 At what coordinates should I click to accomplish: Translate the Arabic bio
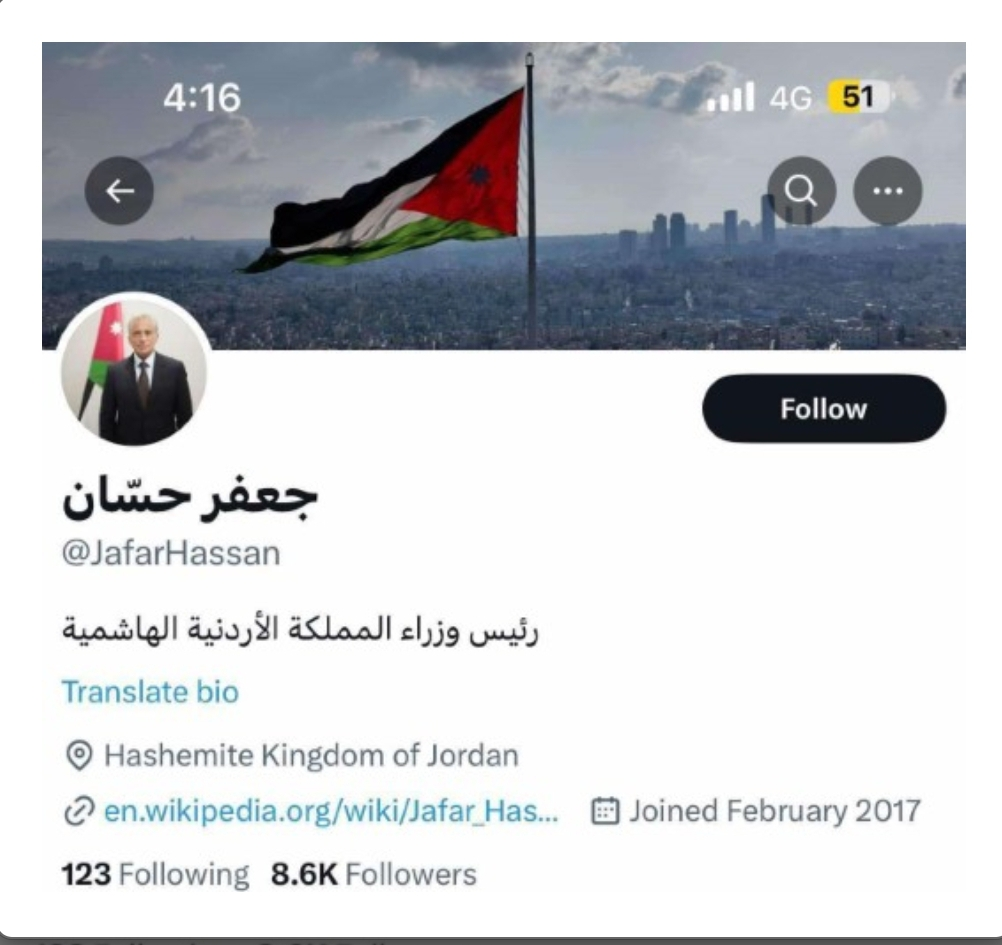pyautogui.click(x=150, y=692)
